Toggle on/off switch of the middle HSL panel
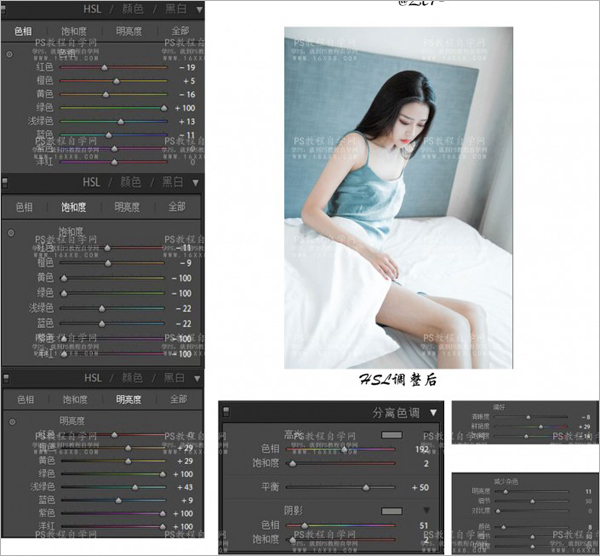Screen dimensions: 600x556 pos(5,183)
